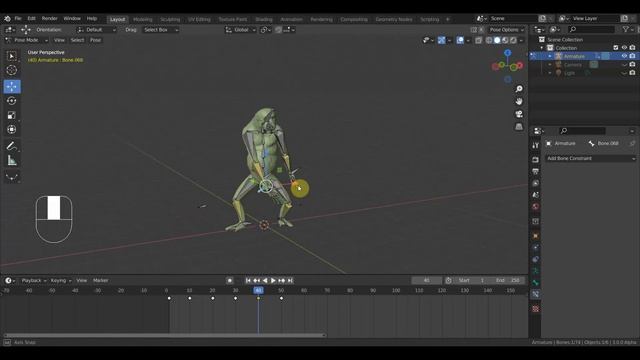This screenshot has height=360, width=640.
Task: Open the Pose menu in viewport header
Action: tap(96, 40)
